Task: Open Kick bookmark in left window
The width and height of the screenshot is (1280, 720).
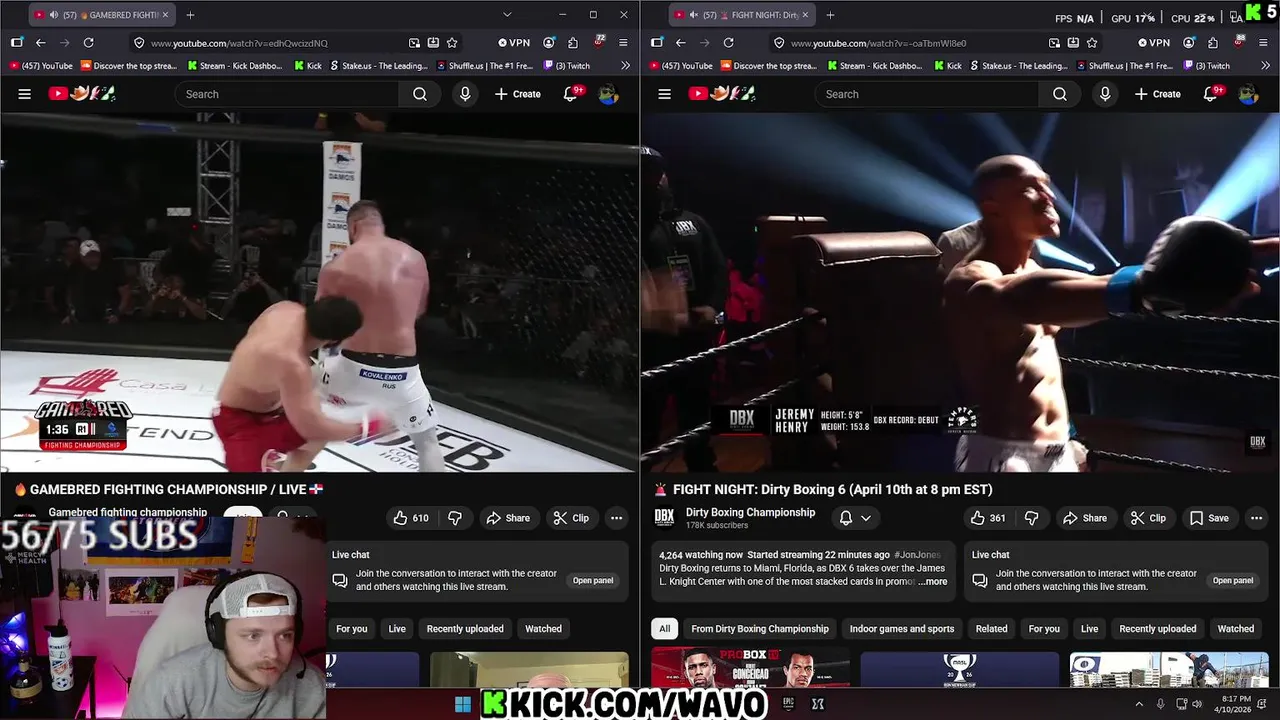Action: pyautogui.click(x=308, y=66)
